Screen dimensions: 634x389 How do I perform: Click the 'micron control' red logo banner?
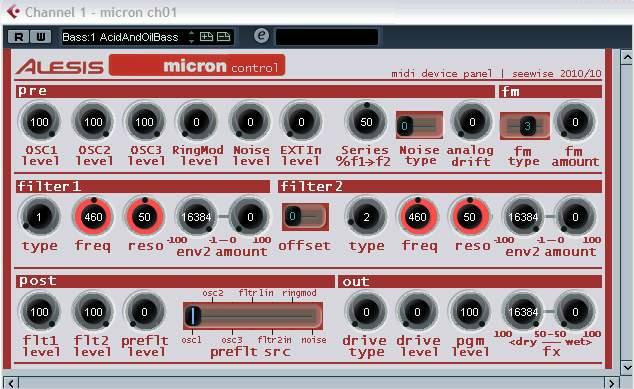(197, 65)
